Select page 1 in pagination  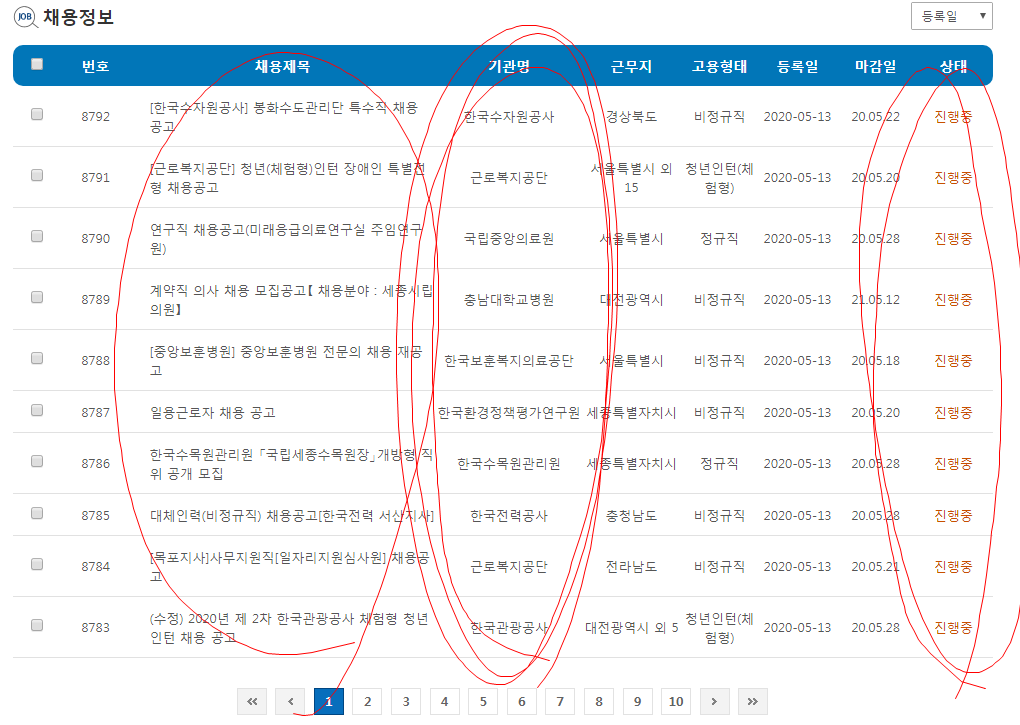point(329,702)
